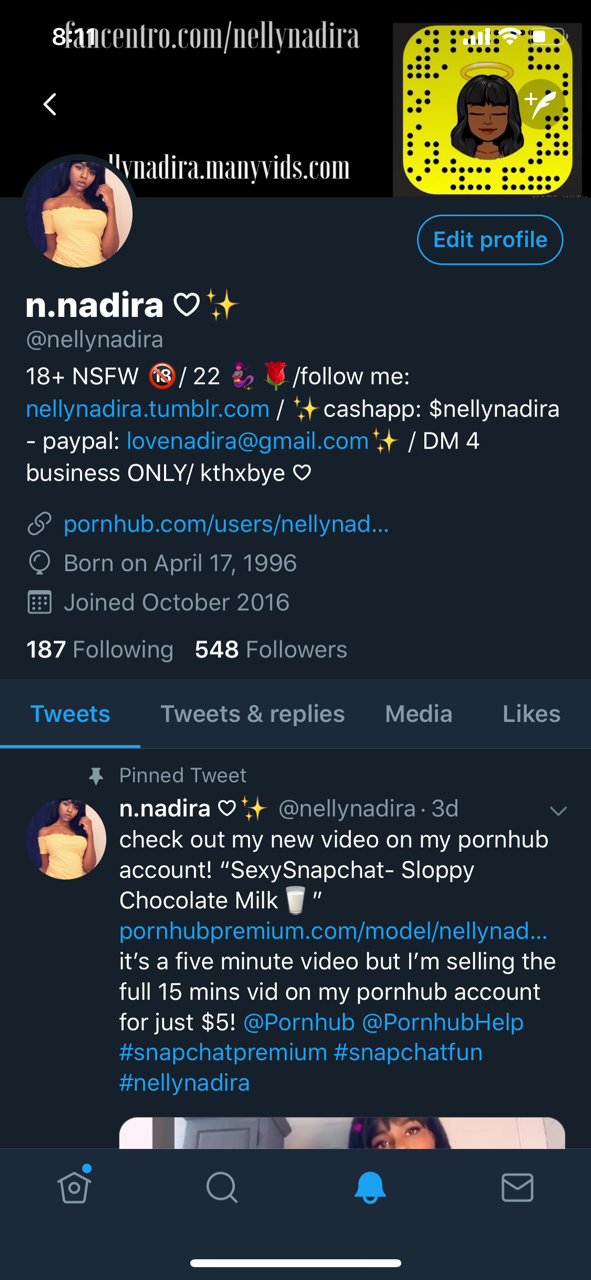
Task: Open the Messages envelope icon
Action: coord(517,1187)
